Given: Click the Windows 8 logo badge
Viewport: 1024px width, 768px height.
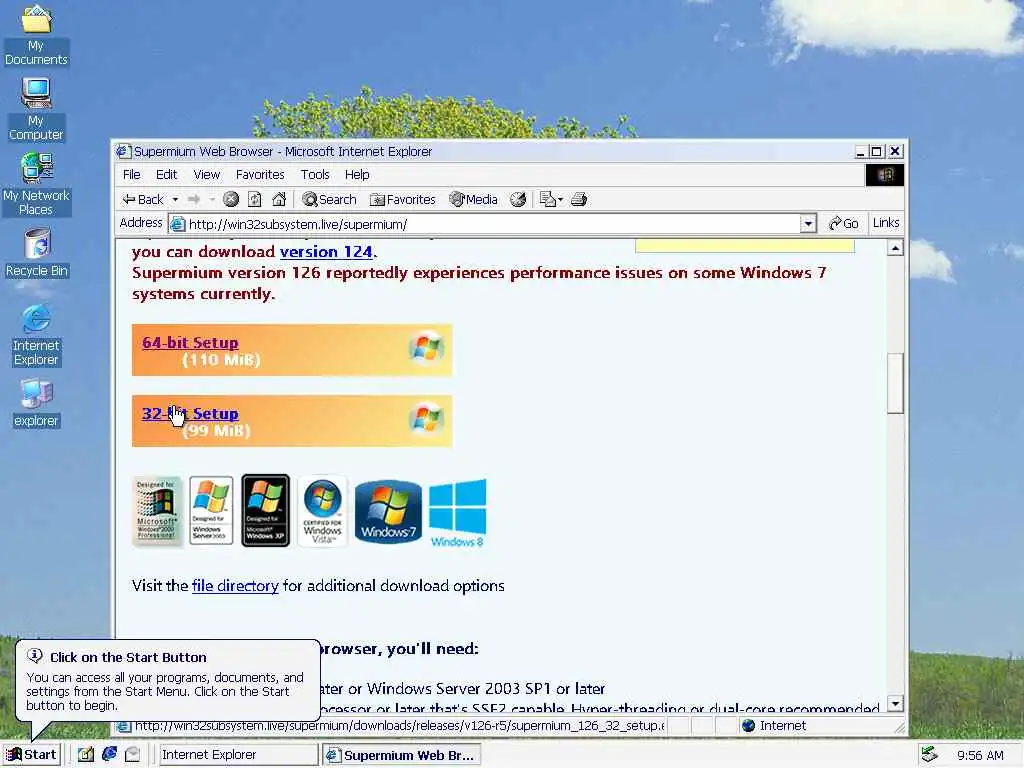Looking at the screenshot, I should tap(457, 513).
